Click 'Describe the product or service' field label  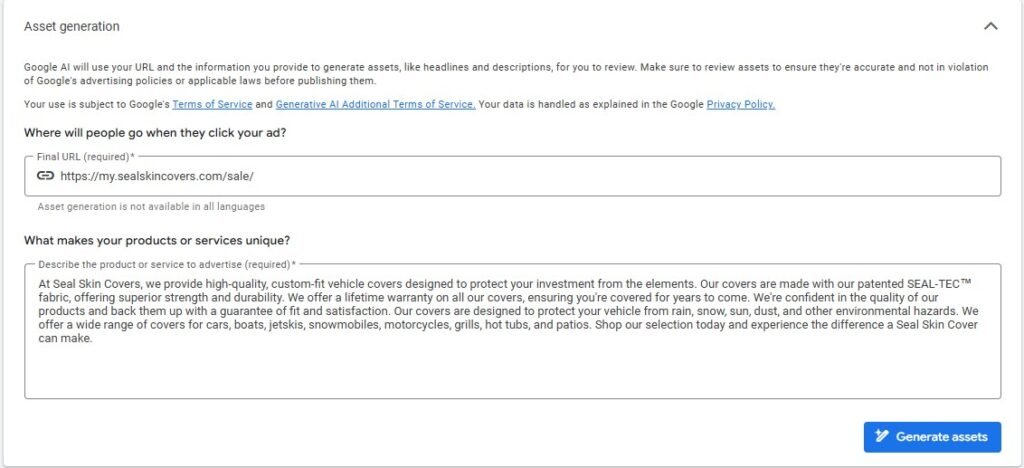(x=166, y=264)
